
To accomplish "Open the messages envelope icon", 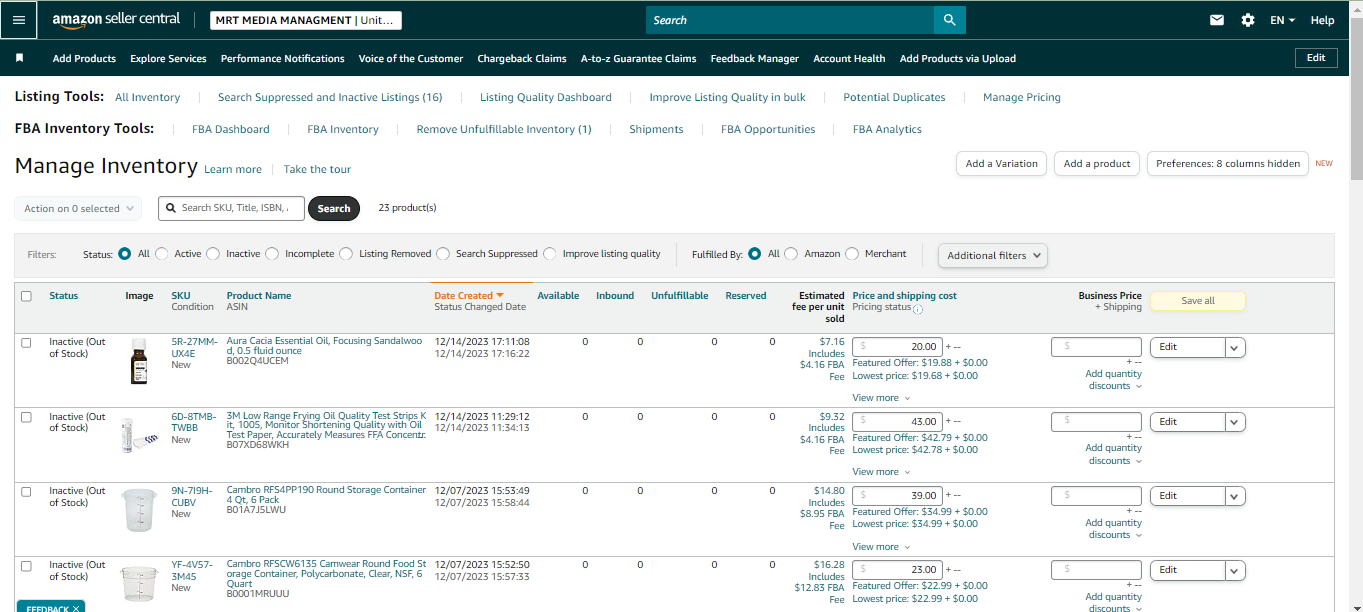I will pos(1217,20).
